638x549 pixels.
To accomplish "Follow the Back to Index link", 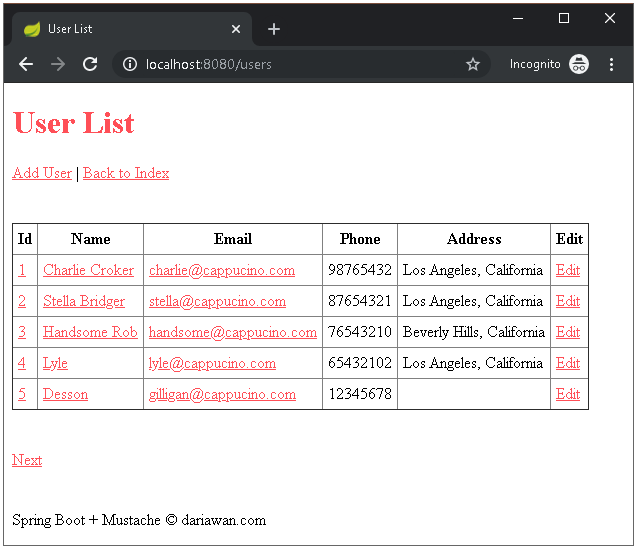I will (126, 173).
